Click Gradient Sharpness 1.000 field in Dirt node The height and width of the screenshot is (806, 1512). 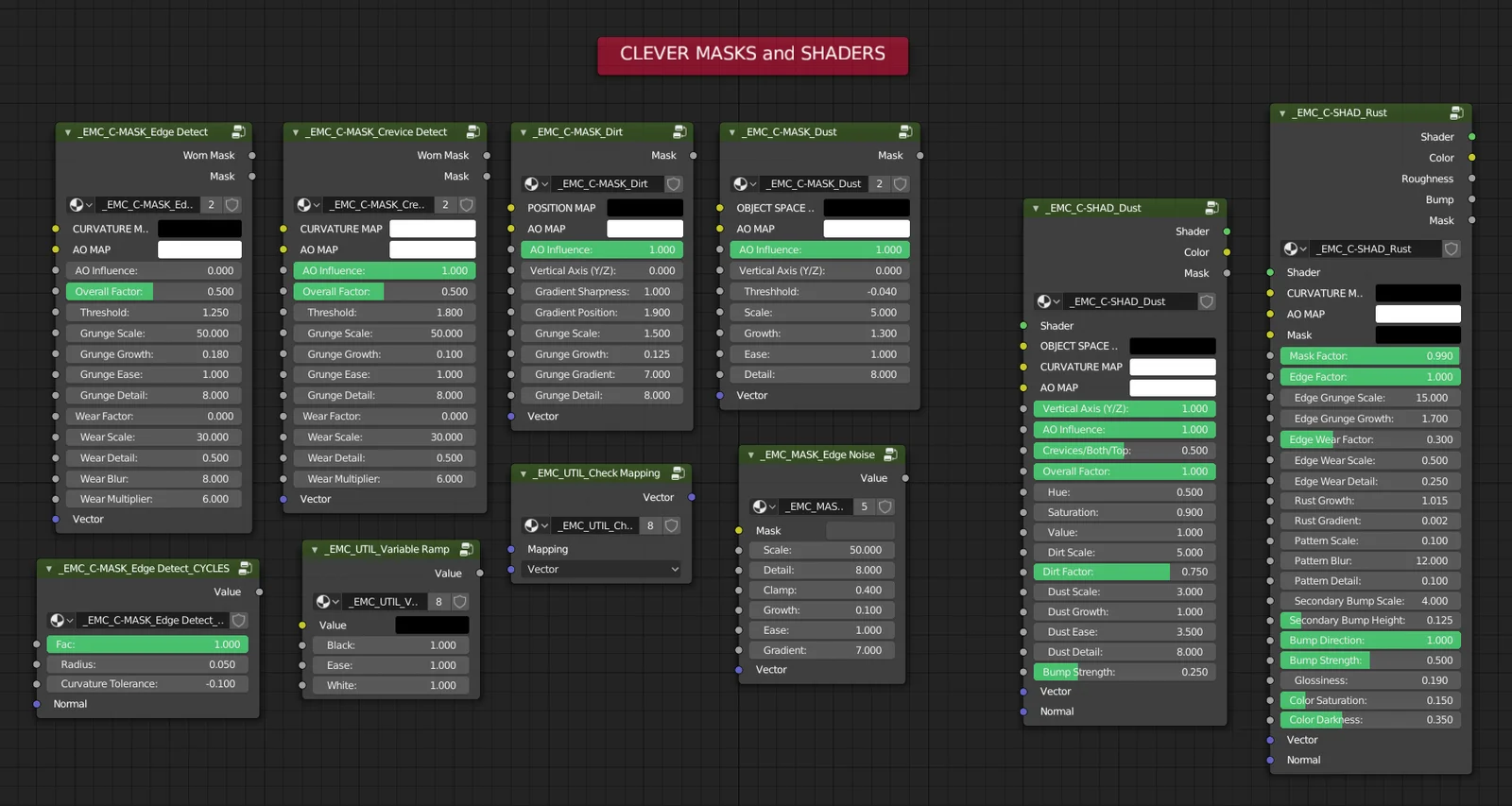[x=602, y=292]
